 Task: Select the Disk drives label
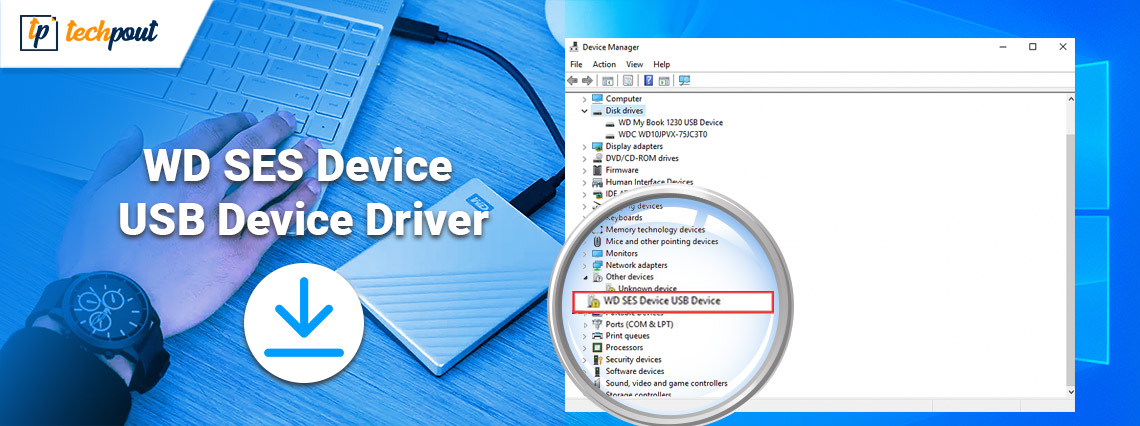[x=625, y=110]
